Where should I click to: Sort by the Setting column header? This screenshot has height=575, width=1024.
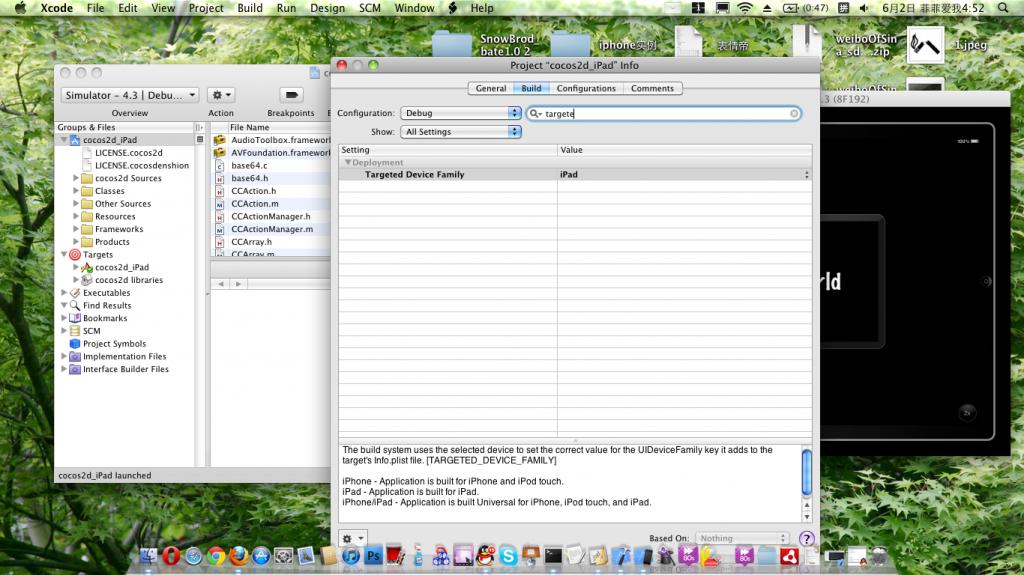(x=447, y=150)
